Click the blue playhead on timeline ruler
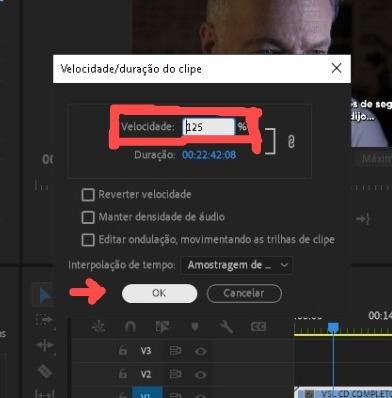The width and height of the screenshot is (392, 398). [333, 327]
